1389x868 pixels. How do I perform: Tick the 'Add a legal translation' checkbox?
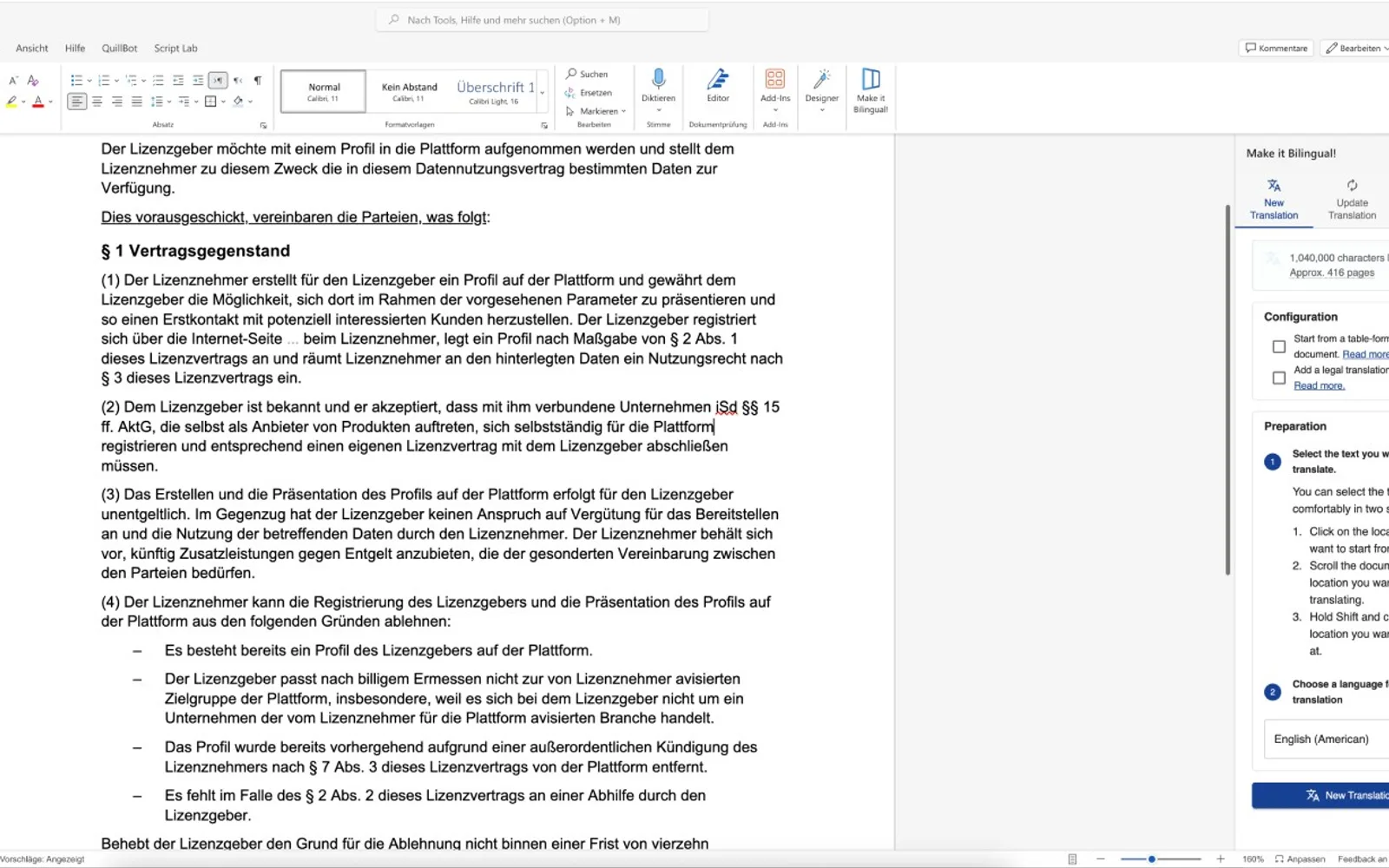(1279, 378)
